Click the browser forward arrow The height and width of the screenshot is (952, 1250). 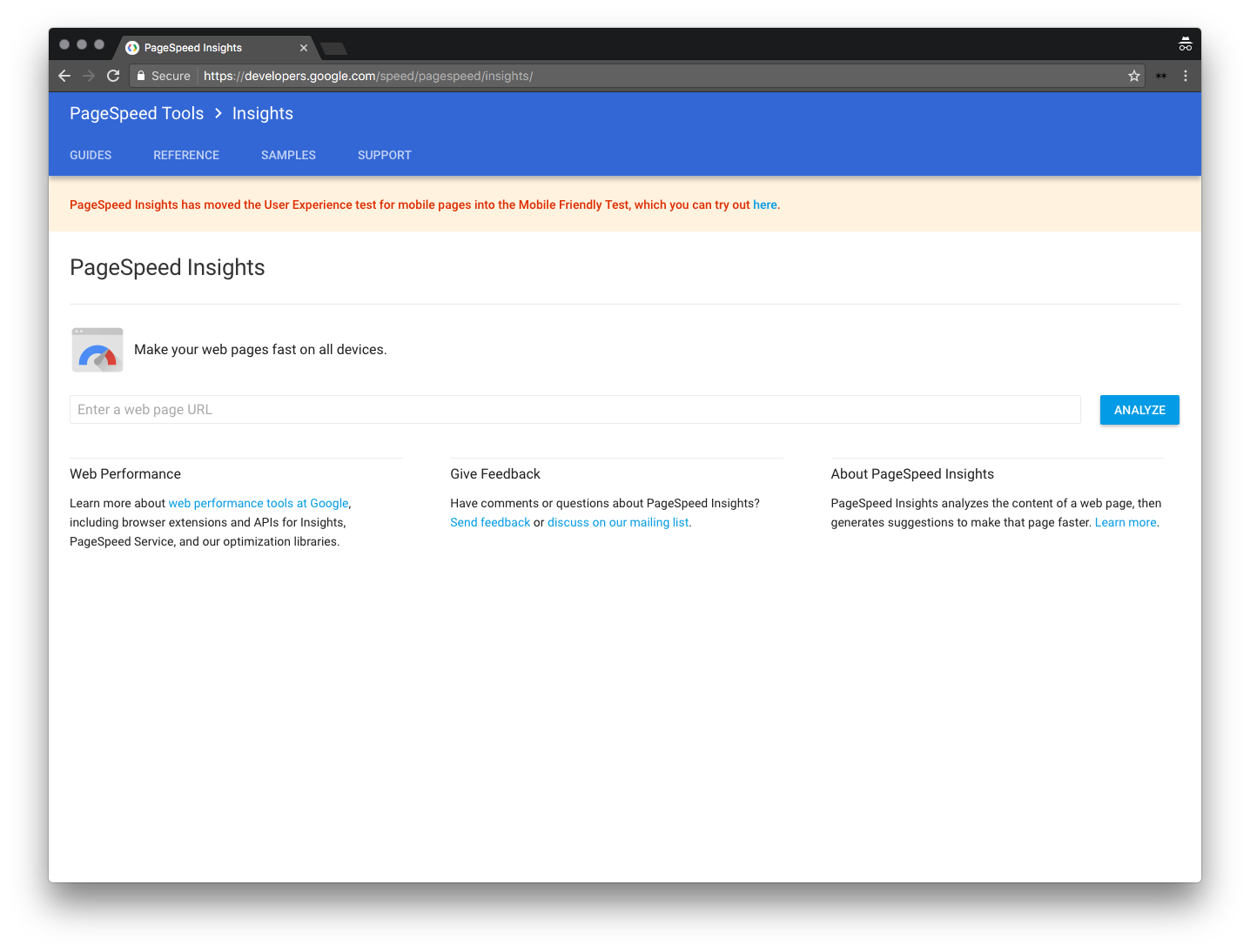(x=89, y=76)
